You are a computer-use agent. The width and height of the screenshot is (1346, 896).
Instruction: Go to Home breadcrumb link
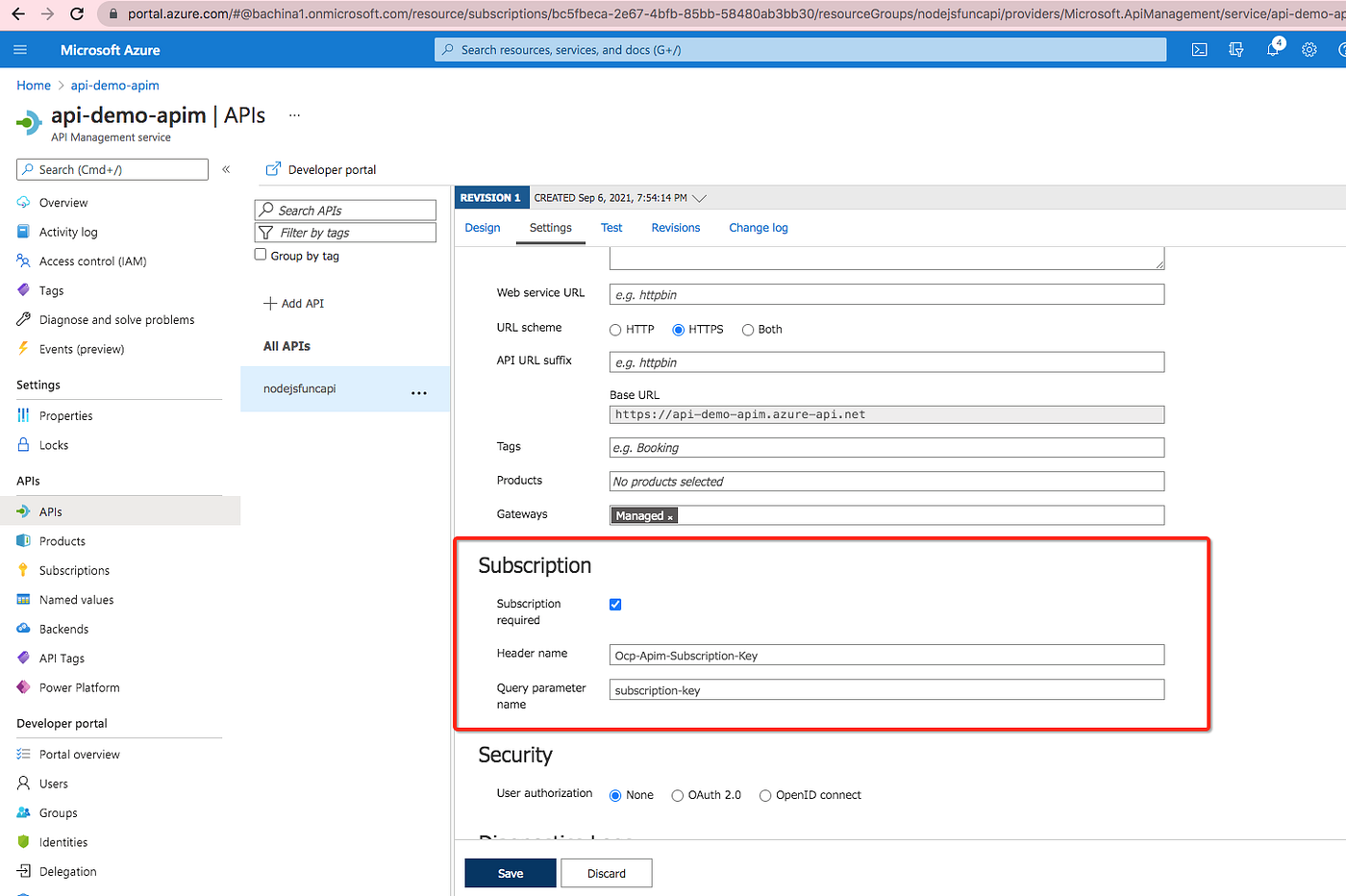click(x=34, y=86)
